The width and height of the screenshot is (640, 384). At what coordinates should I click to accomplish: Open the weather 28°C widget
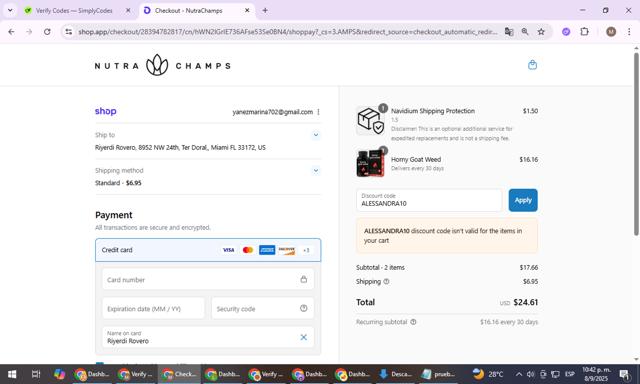pyautogui.click(x=488, y=374)
